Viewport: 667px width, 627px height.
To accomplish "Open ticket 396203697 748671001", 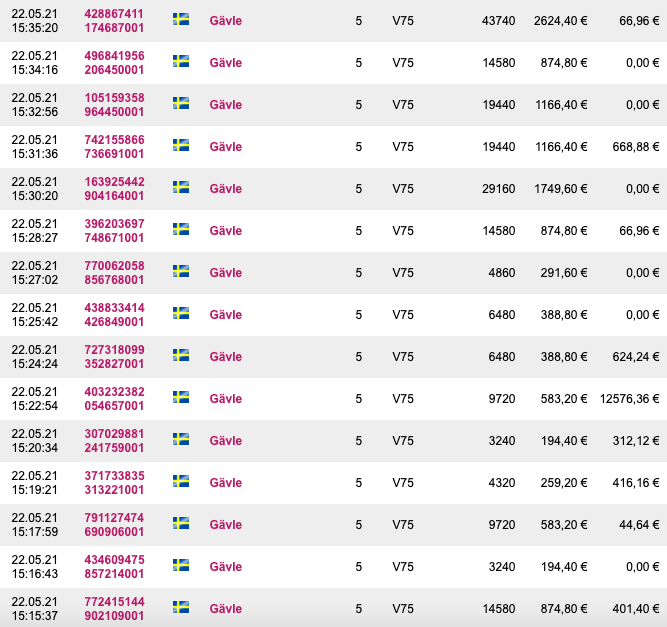I will coord(114,230).
